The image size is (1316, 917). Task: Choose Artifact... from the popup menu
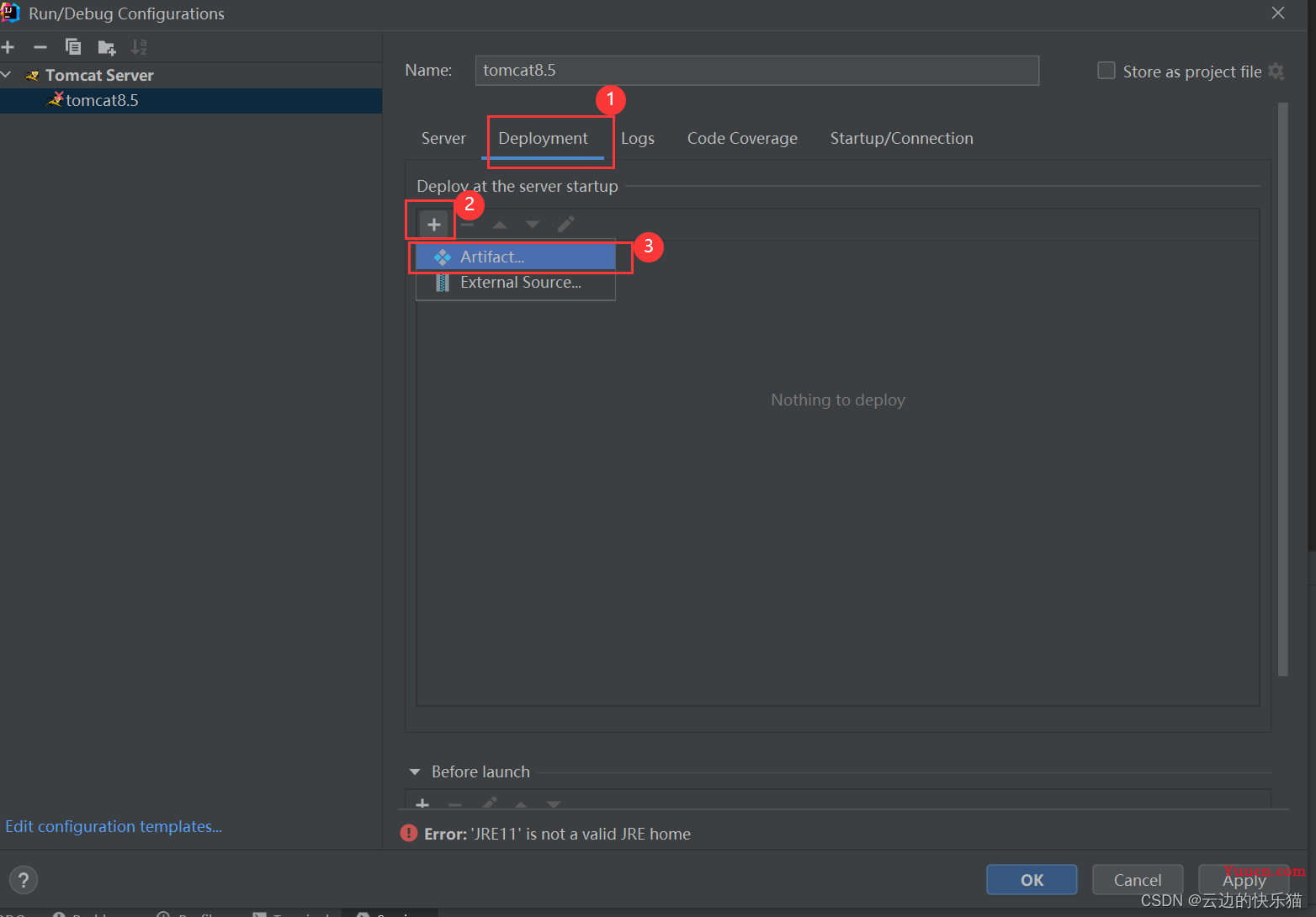point(516,257)
